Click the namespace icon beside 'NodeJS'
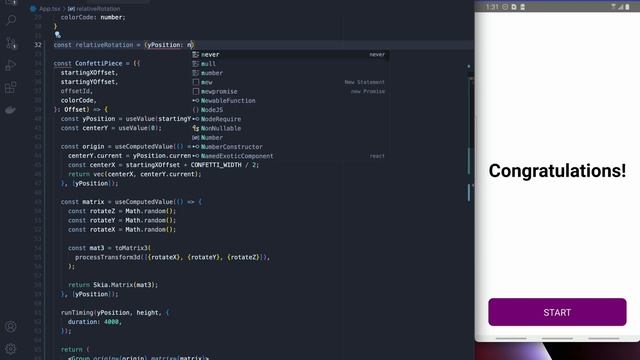Image resolution: width=640 pixels, height=360 pixels. click(196, 110)
